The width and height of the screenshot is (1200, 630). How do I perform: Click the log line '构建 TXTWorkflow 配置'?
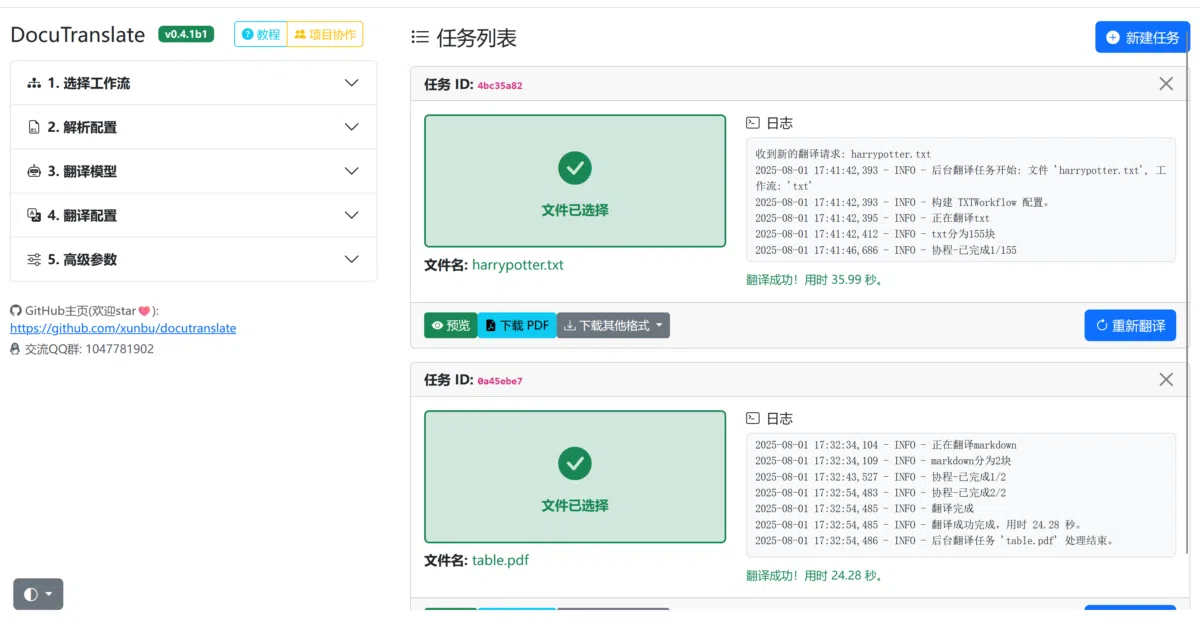click(x=989, y=202)
